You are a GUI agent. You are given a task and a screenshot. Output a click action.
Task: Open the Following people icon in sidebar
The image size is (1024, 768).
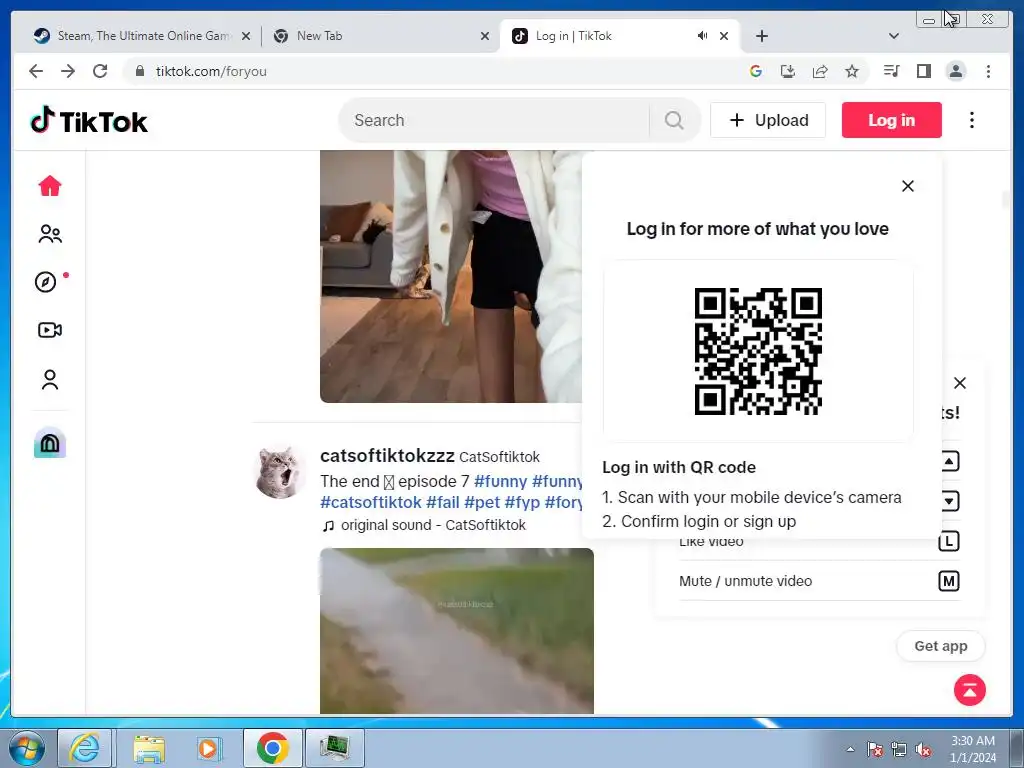tap(50, 234)
